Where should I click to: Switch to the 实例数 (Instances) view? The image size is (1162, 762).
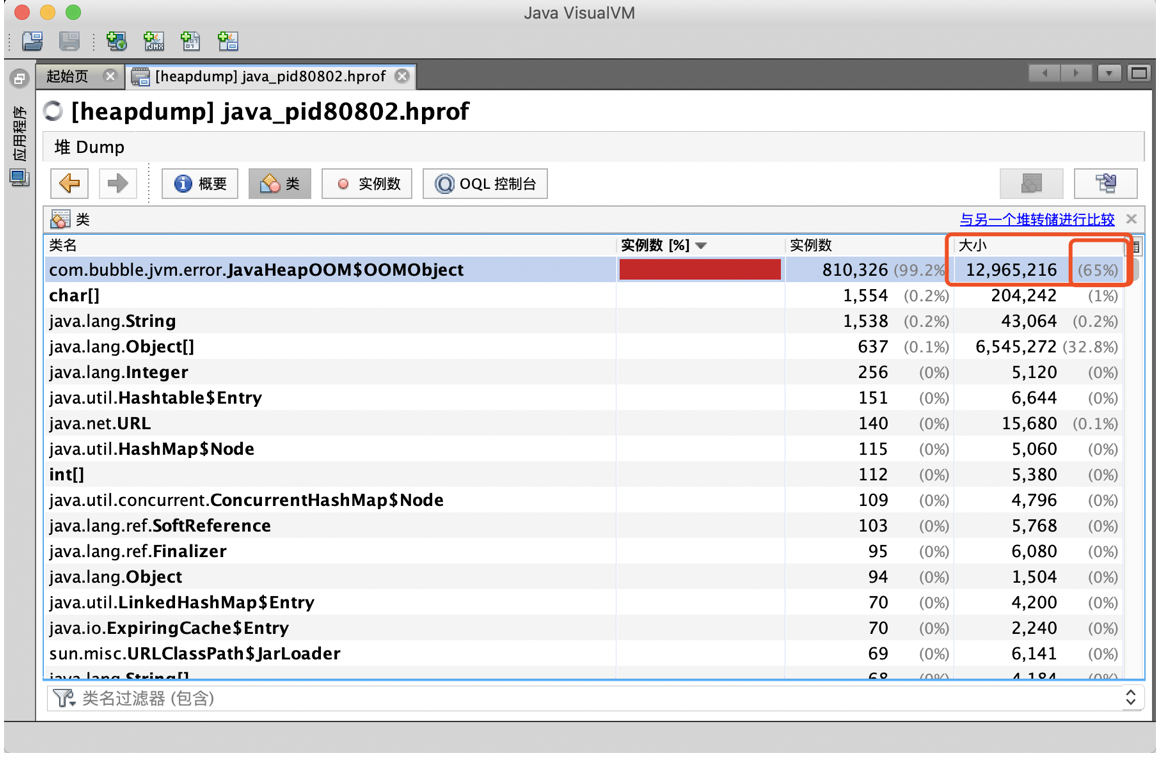coord(367,184)
